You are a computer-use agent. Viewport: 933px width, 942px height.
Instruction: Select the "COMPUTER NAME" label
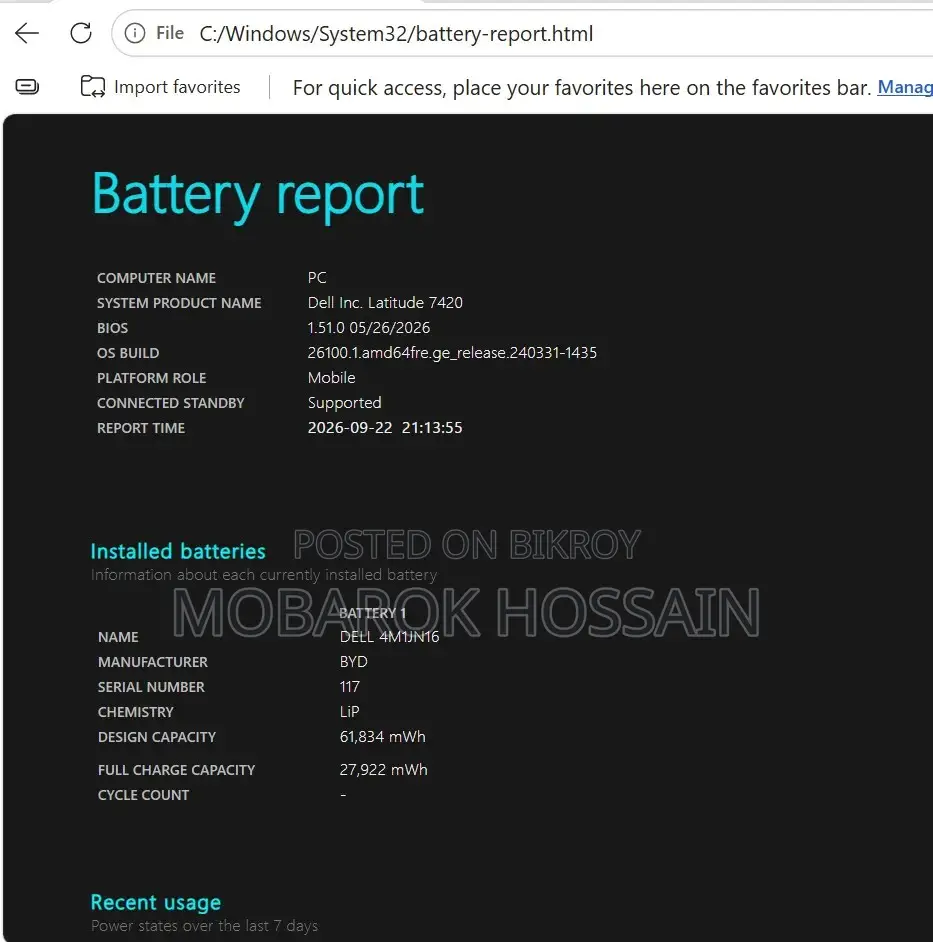[157, 278]
